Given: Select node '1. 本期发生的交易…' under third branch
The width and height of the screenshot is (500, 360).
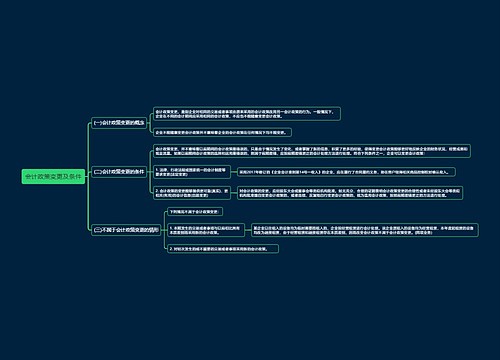Looking at the screenshot, I should 206,230.
